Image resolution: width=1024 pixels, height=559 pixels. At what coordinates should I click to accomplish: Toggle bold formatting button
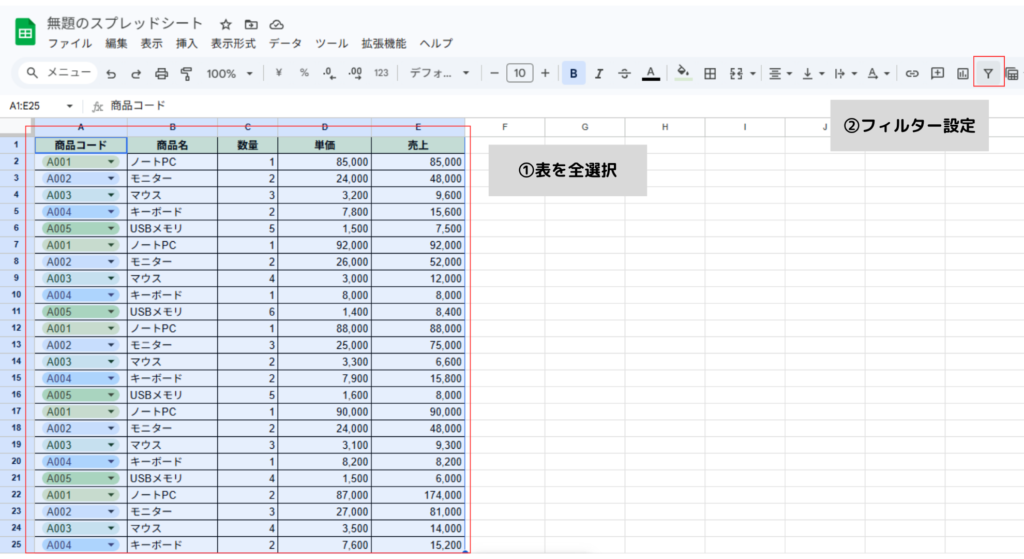point(573,73)
